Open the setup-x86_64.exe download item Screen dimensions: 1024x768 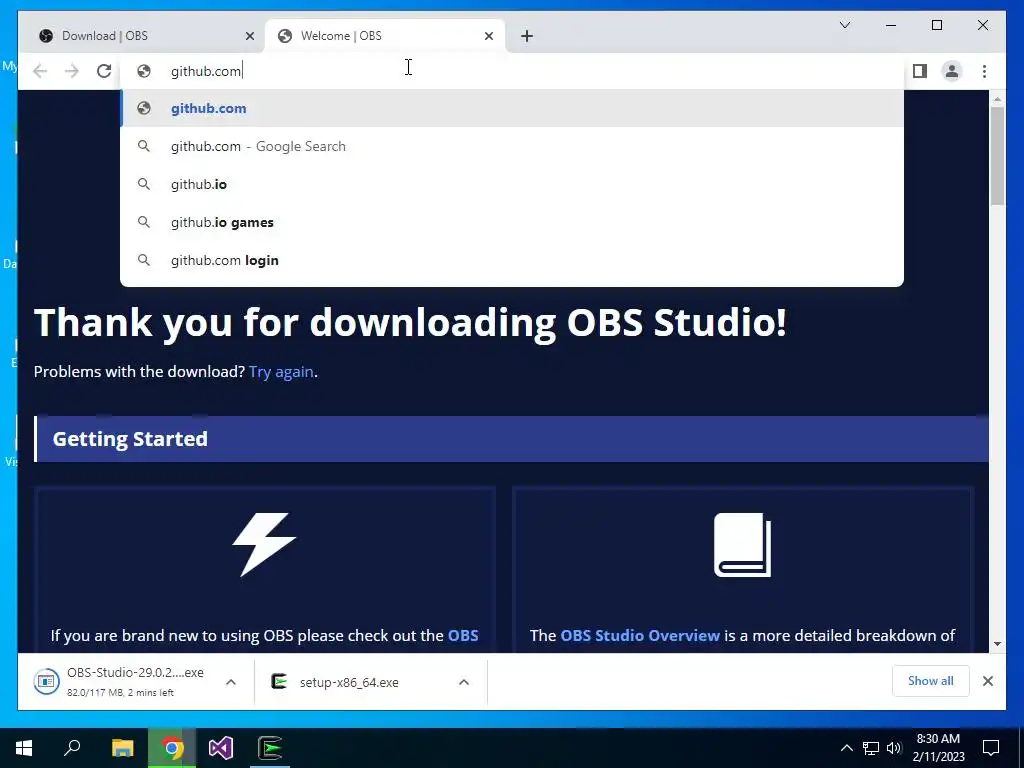point(349,682)
